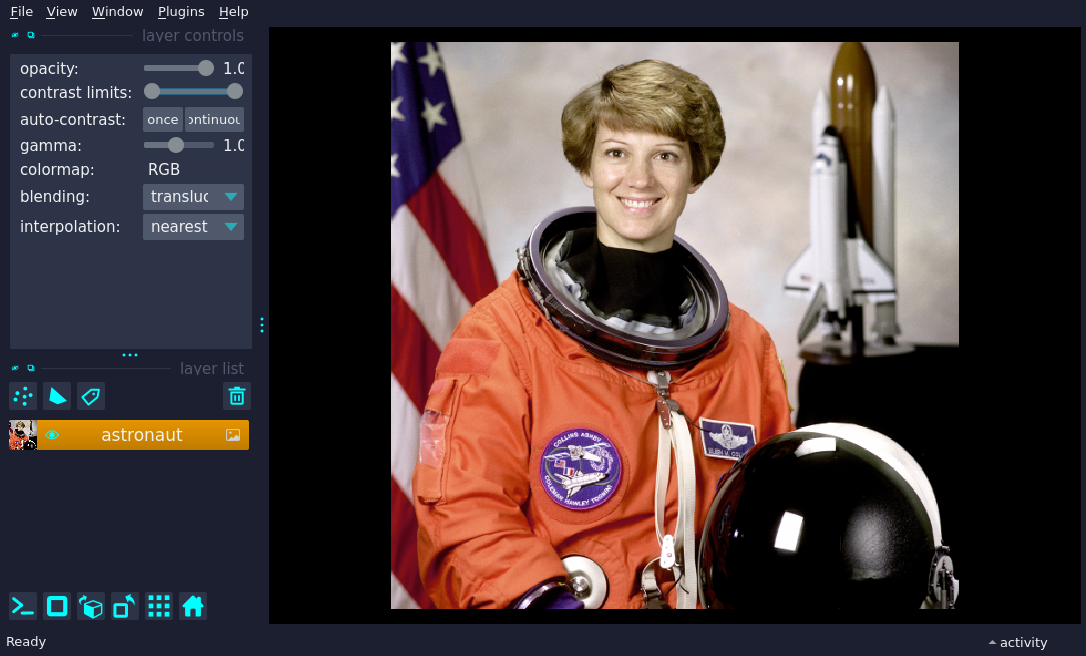Click auto-contrast once button
The height and width of the screenshot is (656, 1086).
[x=163, y=119]
